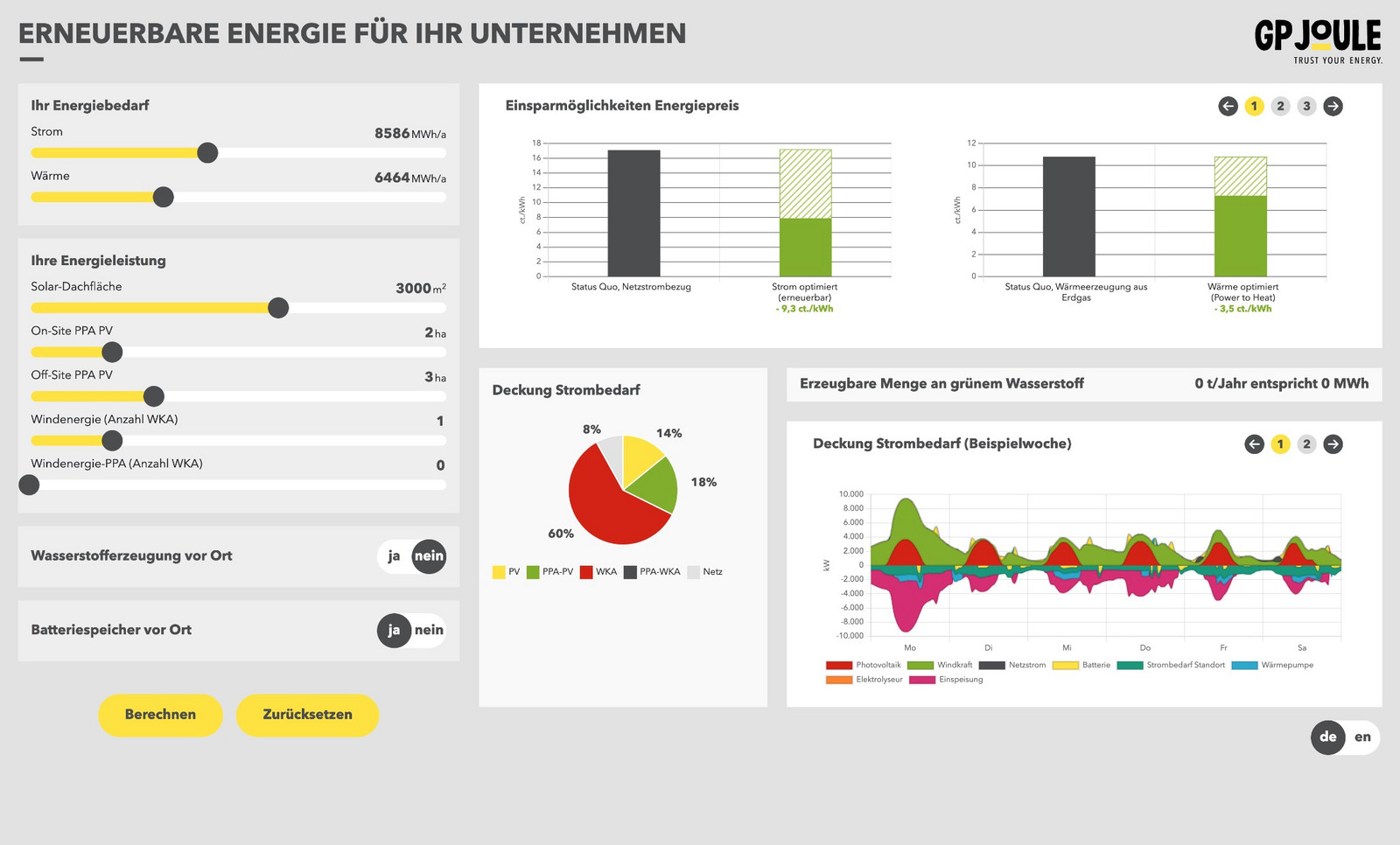Select page 3 of the Einsparmöglichkeiten charts
This screenshot has width=1400, height=845.
coord(1306,106)
